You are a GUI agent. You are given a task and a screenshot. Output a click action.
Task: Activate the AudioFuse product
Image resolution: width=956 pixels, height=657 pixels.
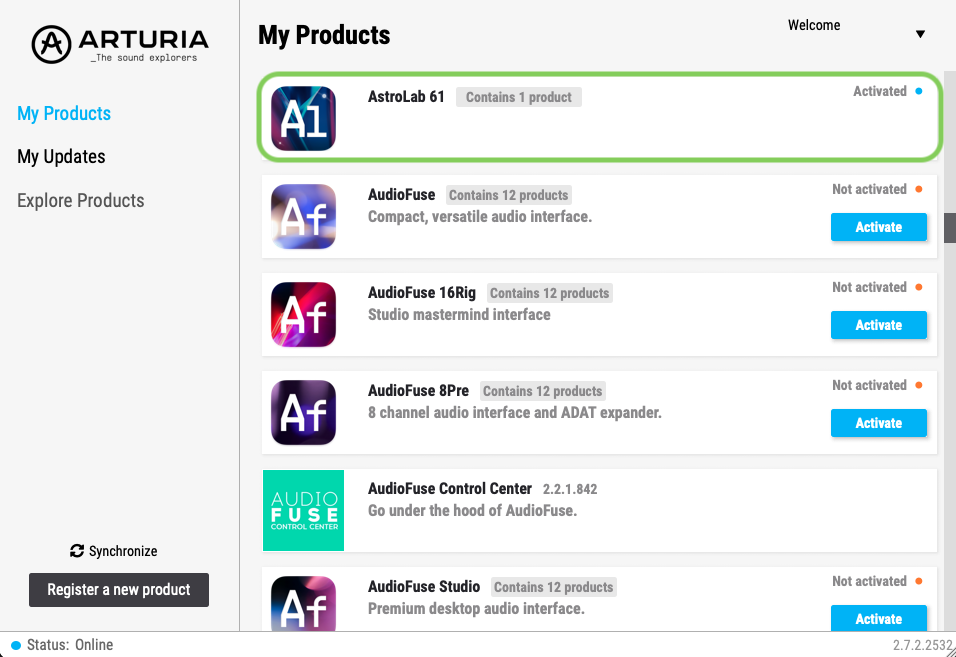tap(879, 227)
